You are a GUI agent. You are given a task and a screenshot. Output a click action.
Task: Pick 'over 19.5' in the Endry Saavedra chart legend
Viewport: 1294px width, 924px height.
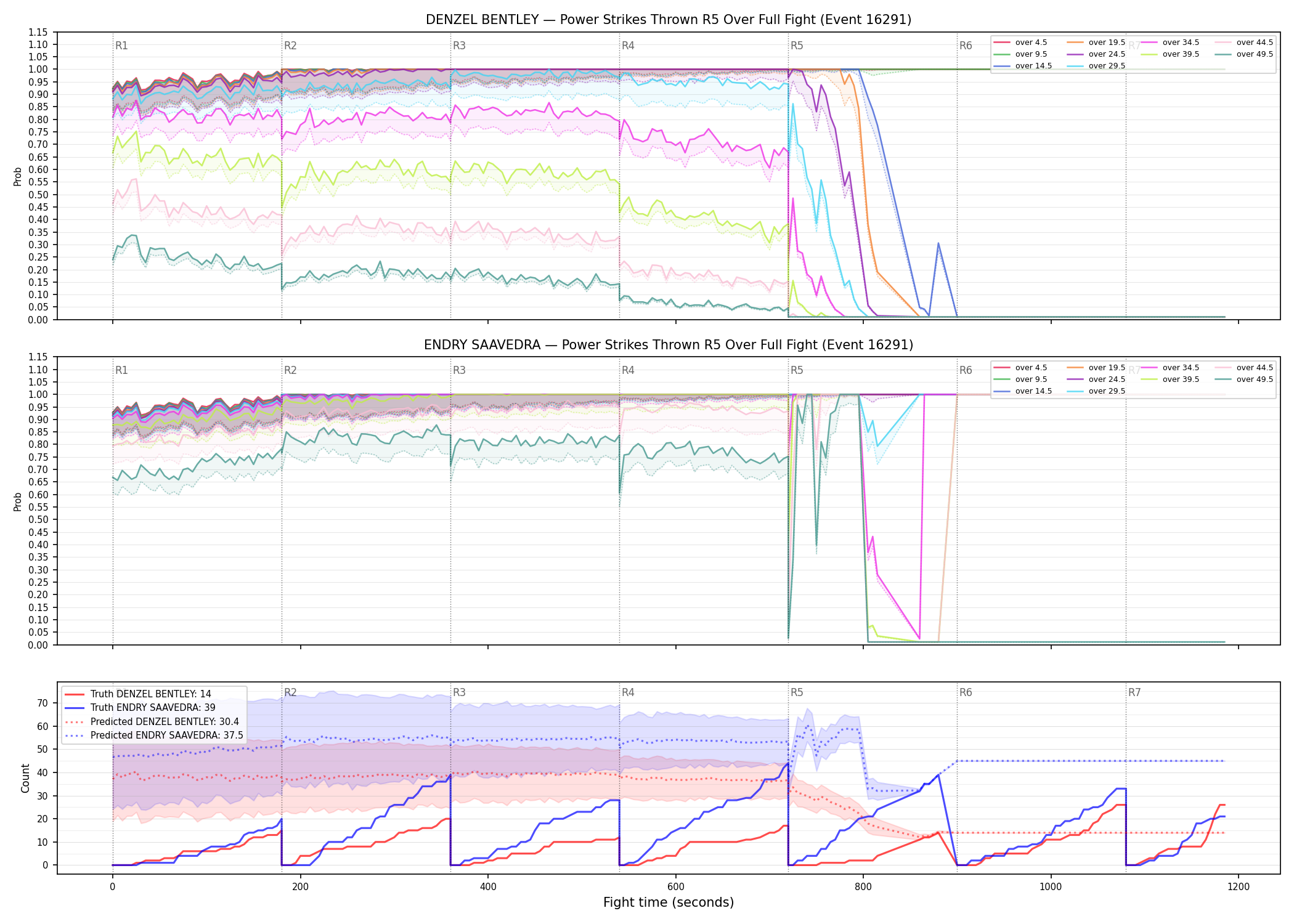(x=1096, y=368)
